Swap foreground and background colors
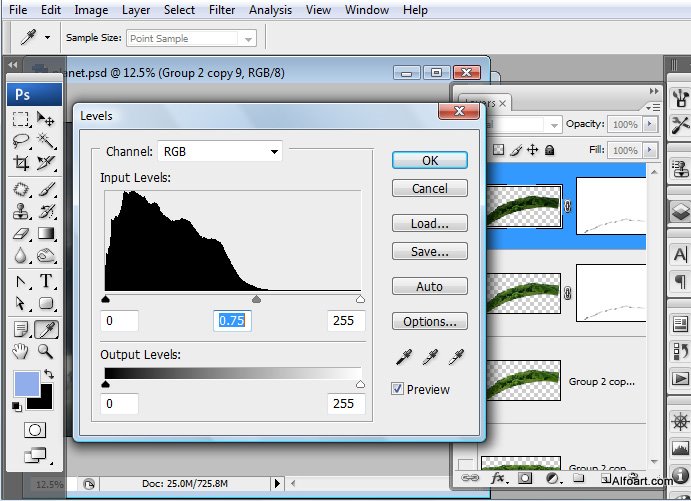 [48, 373]
